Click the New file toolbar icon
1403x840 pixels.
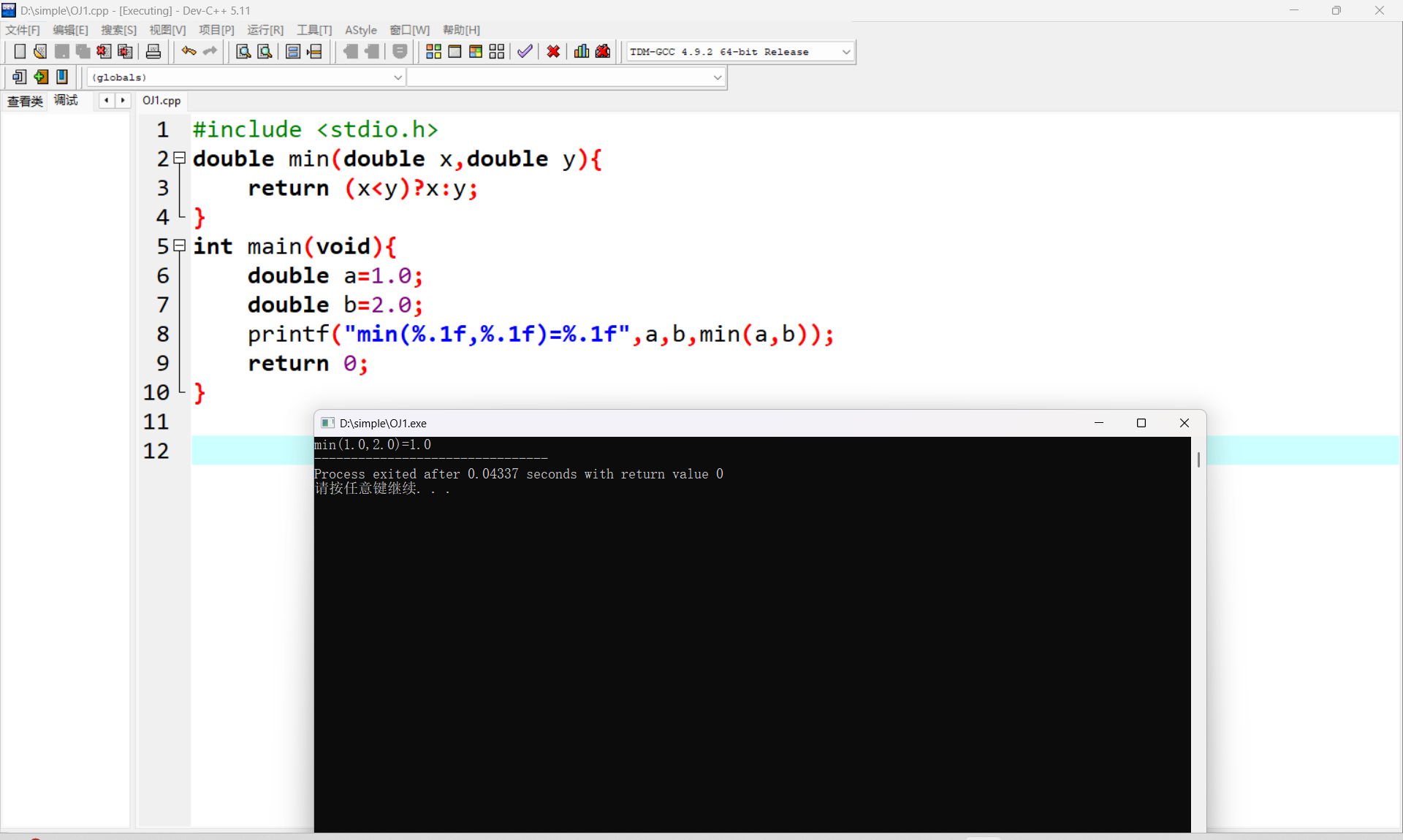(20, 51)
